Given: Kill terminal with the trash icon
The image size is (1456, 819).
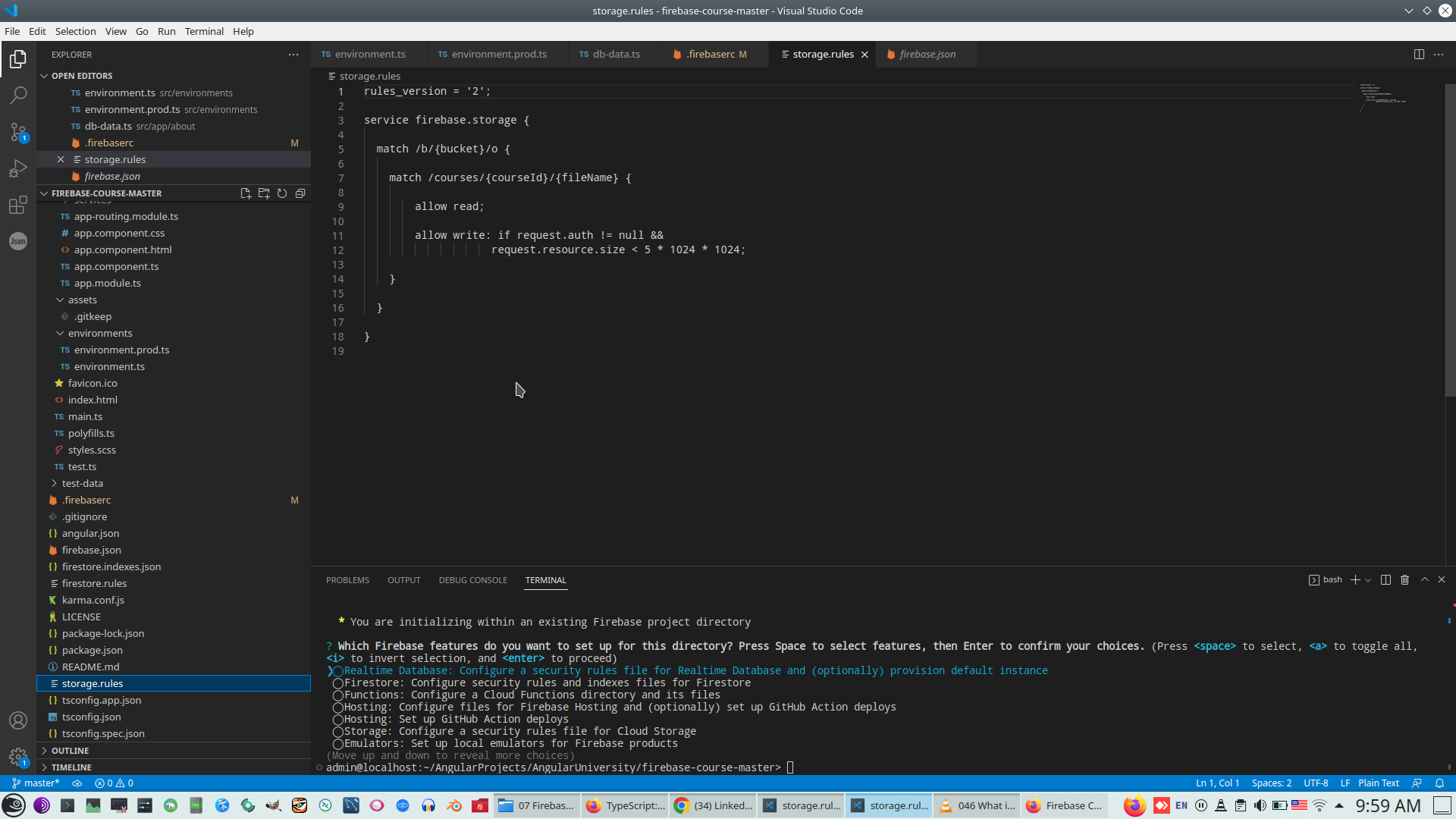Looking at the screenshot, I should [x=1404, y=579].
